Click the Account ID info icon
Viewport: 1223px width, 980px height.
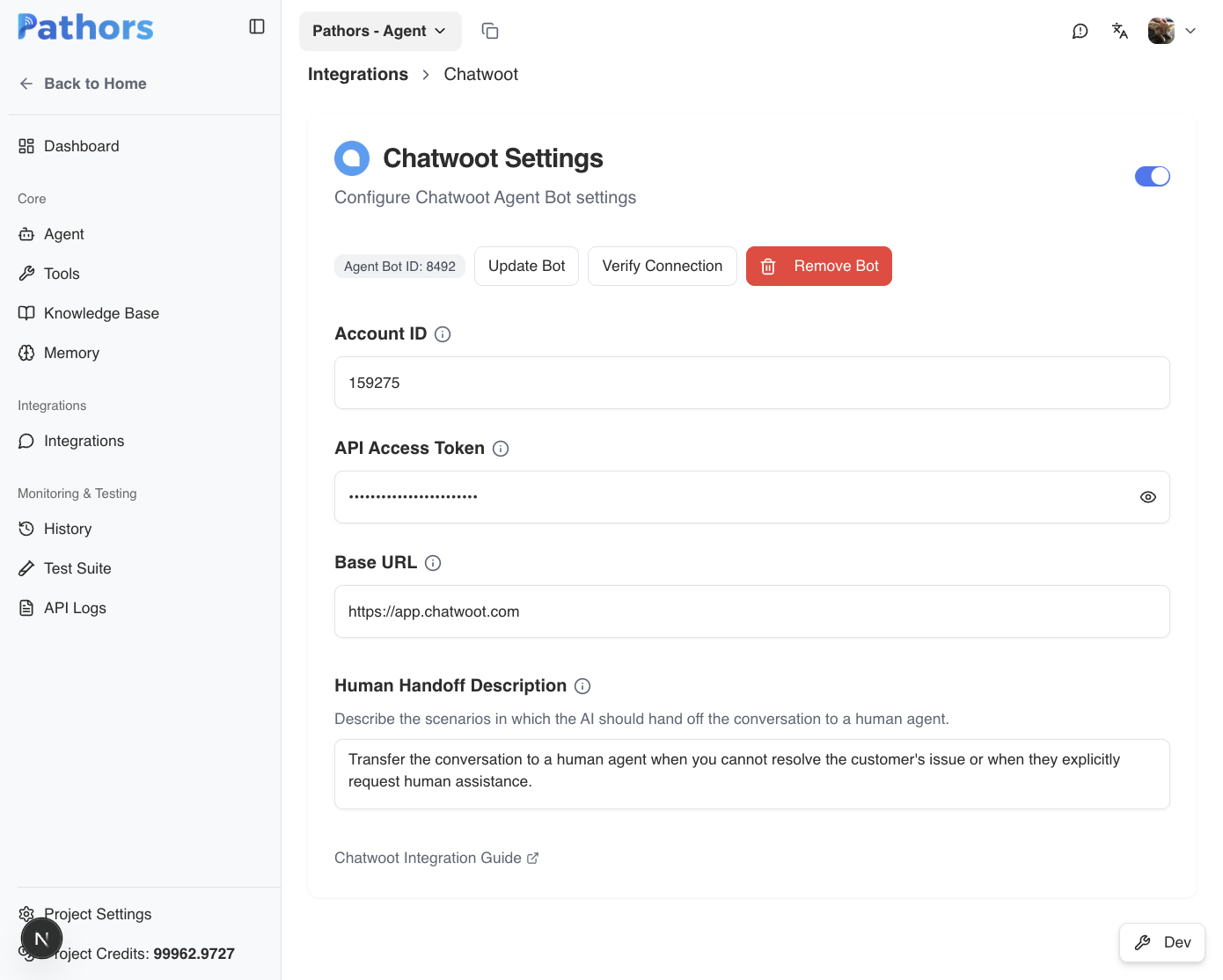coord(443,334)
